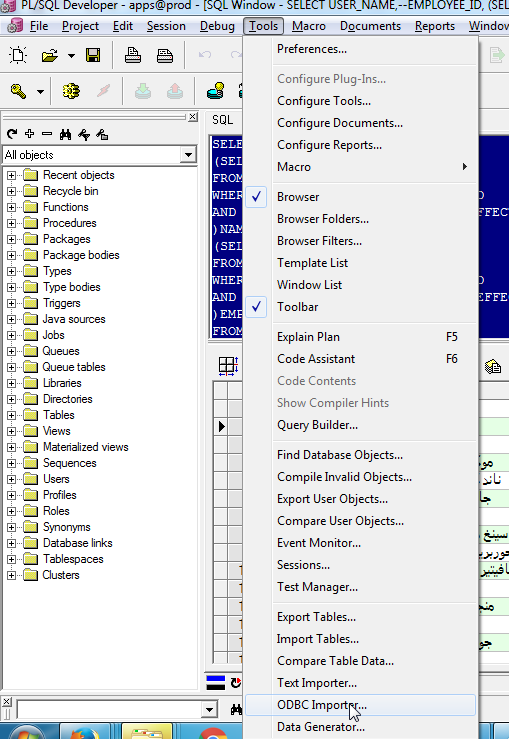Open the Macro submenu arrow
The image size is (509, 739).
pos(465,167)
